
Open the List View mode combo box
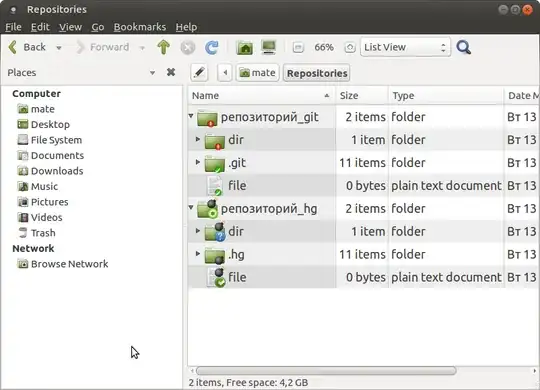tap(405, 47)
